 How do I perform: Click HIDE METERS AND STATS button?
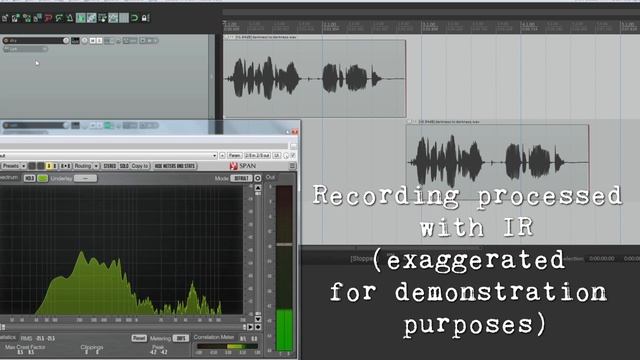tap(175, 166)
